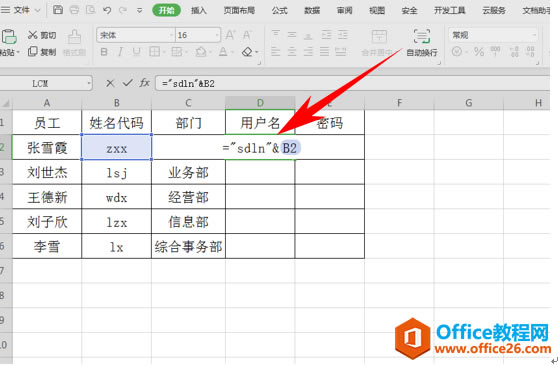This screenshot has width=558, height=366.
Task: Click the Print icon in quick access toolbar
Action: coord(74,10)
